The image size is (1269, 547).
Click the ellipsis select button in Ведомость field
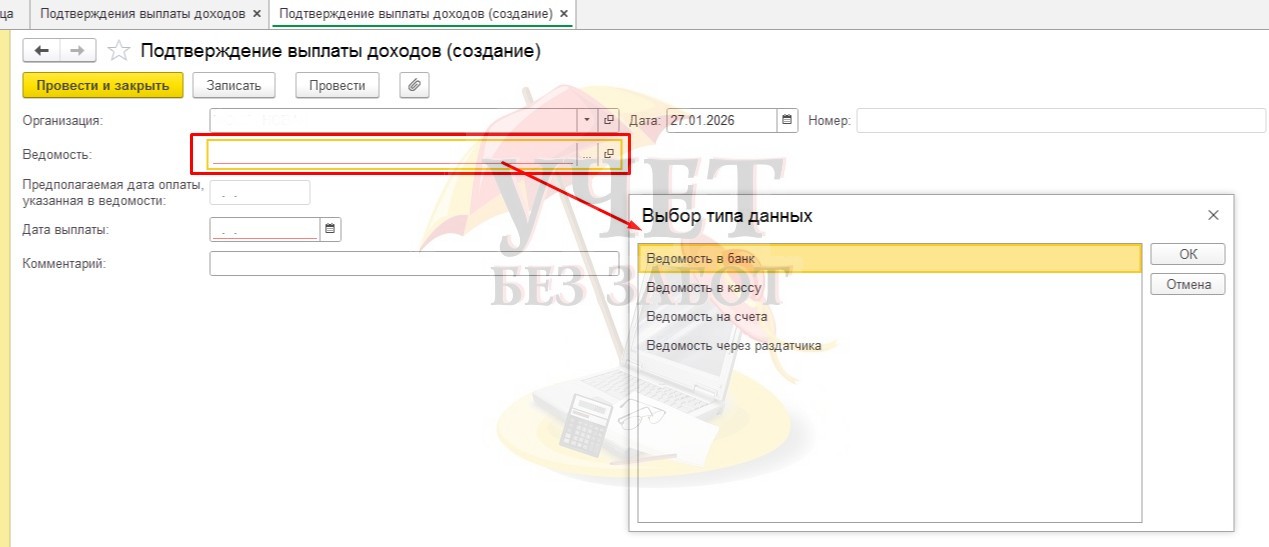click(x=588, y=153)
